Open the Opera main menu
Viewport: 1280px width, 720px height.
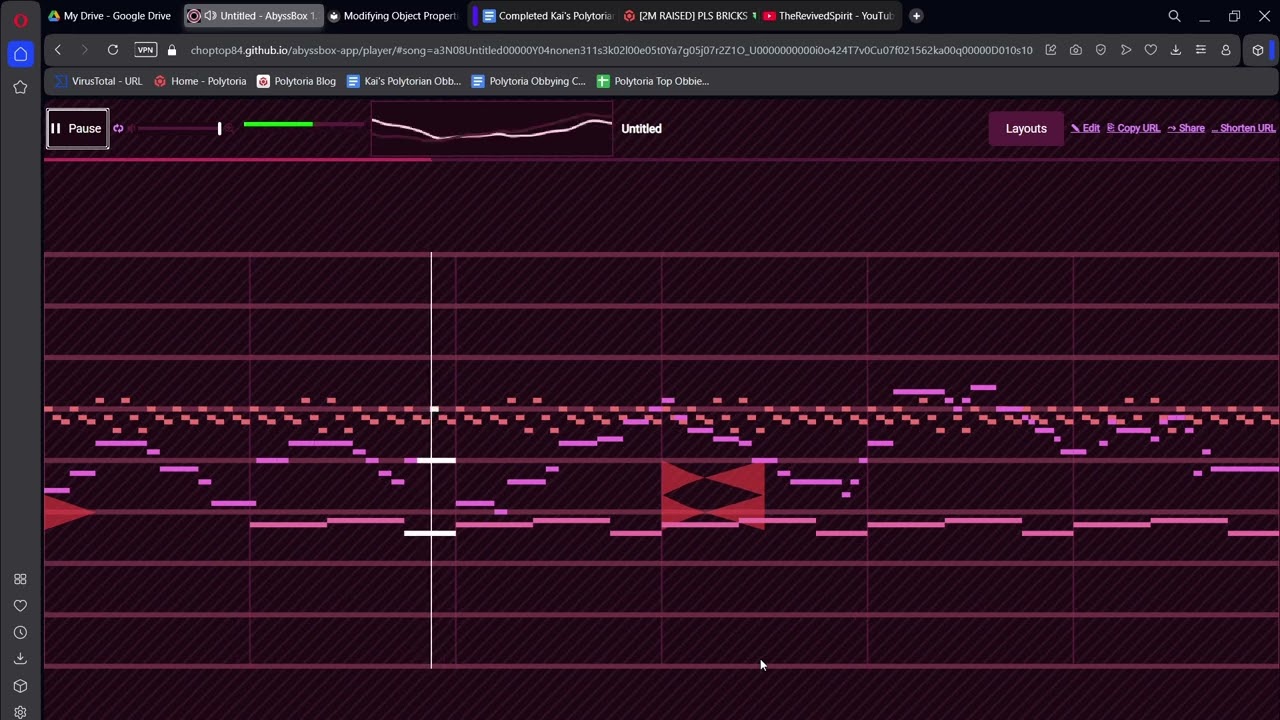(x=20, y=18)
